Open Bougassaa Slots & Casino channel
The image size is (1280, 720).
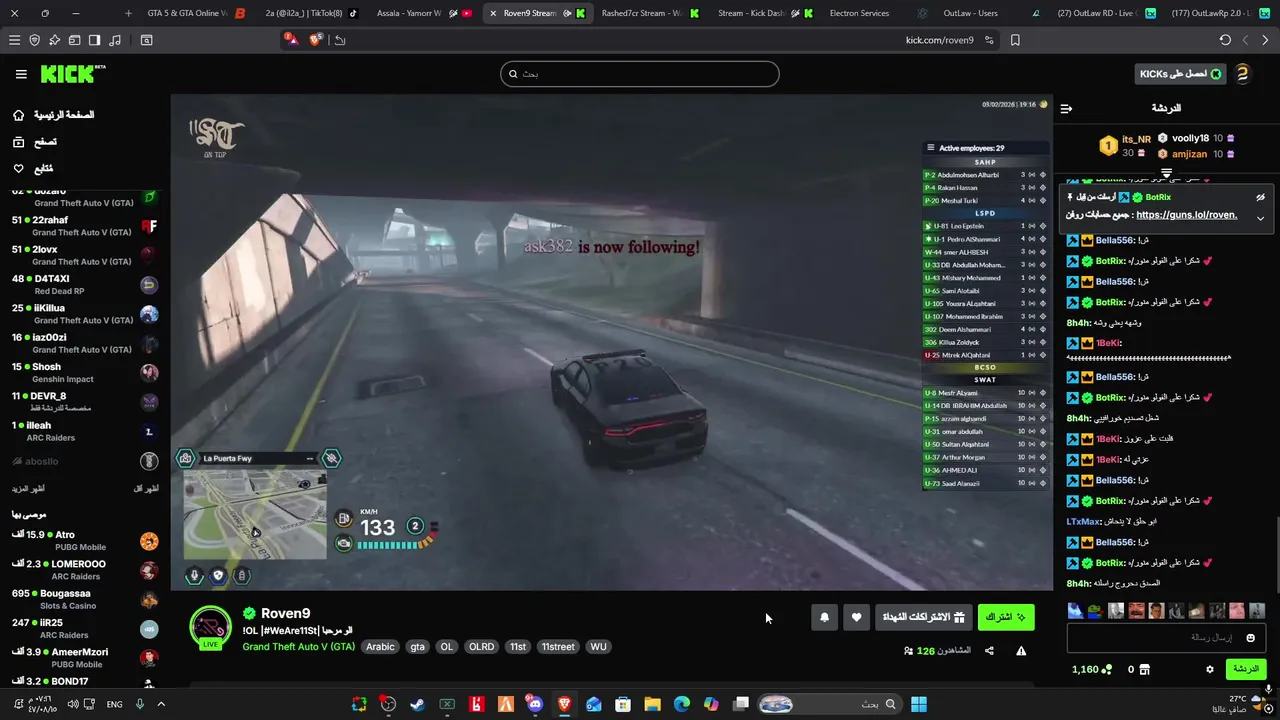pos(85,599)
